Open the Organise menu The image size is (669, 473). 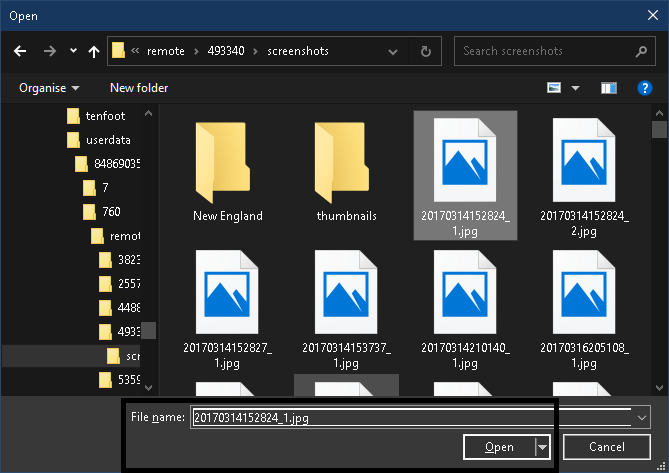coord(49,88)
